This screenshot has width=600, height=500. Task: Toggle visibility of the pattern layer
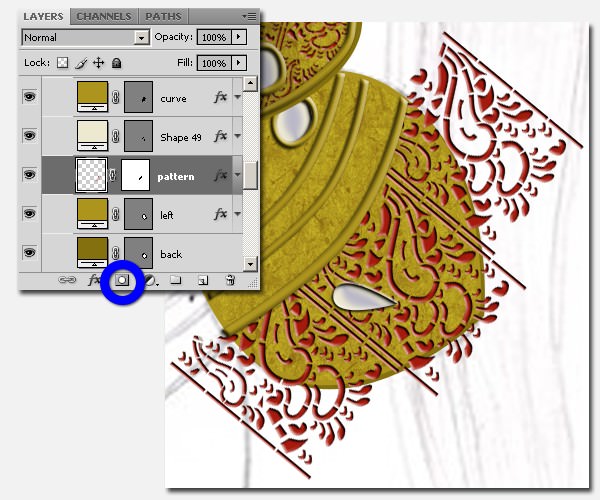pyautogui.click(x=29, y=174)
